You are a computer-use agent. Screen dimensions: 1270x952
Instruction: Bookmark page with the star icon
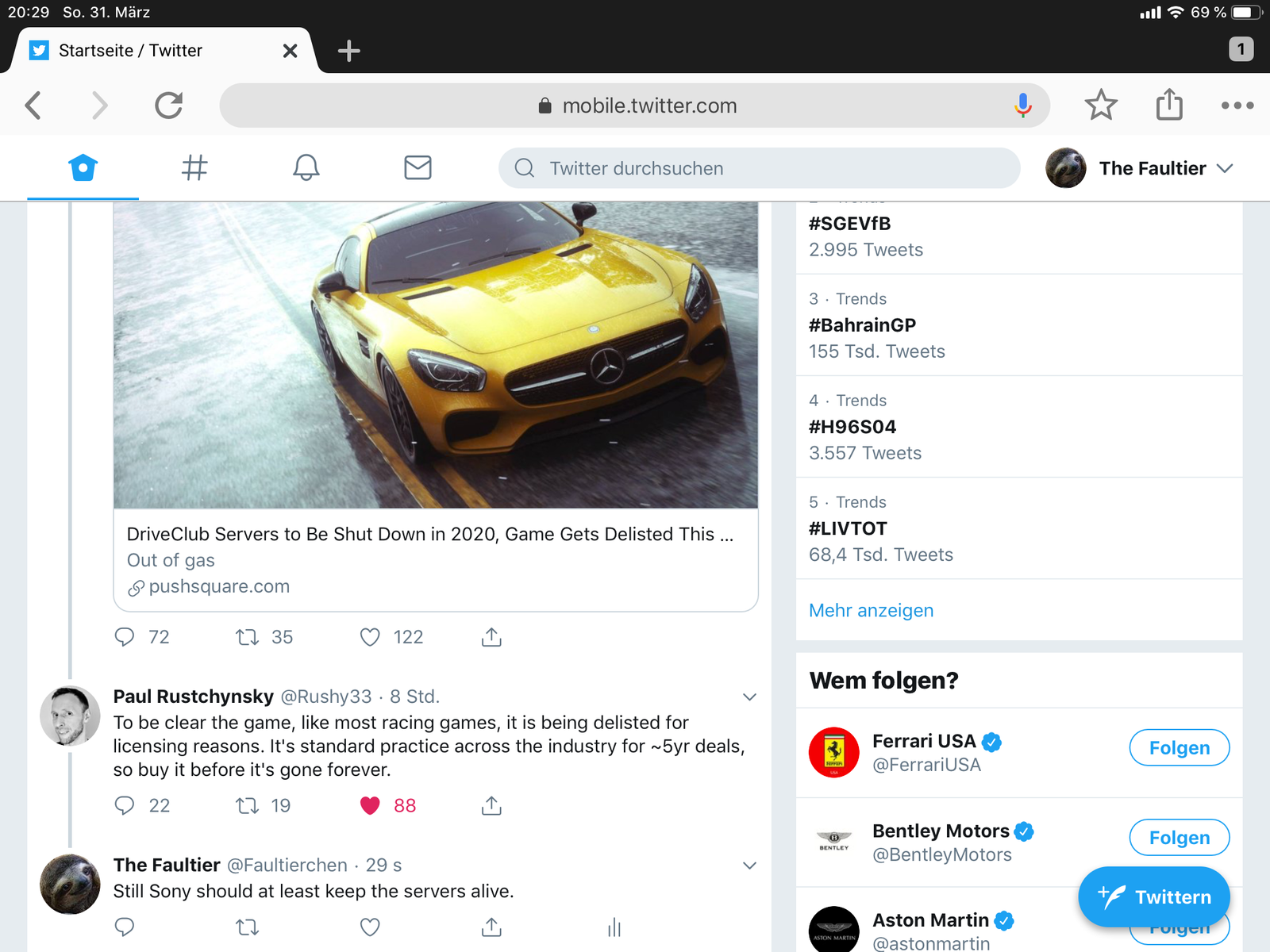click(1100, 105)
